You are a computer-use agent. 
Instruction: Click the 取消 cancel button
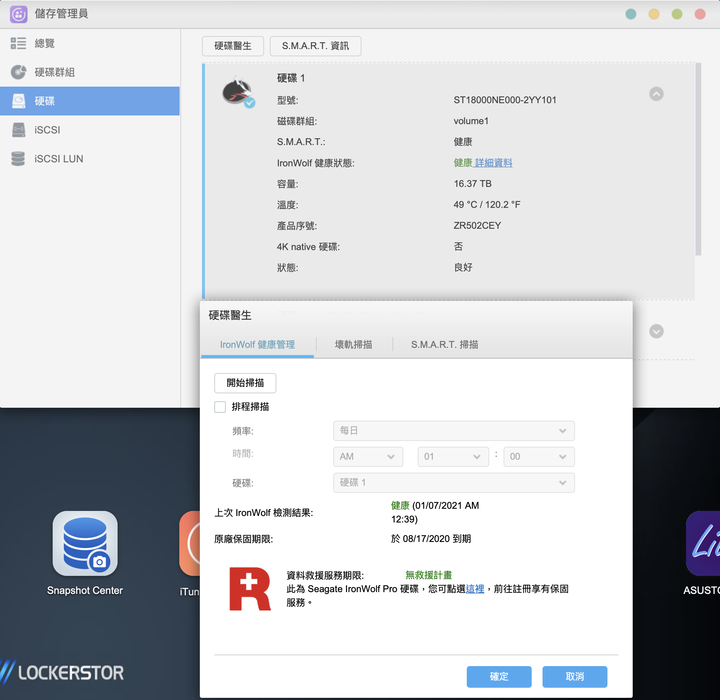click(575, 677)
